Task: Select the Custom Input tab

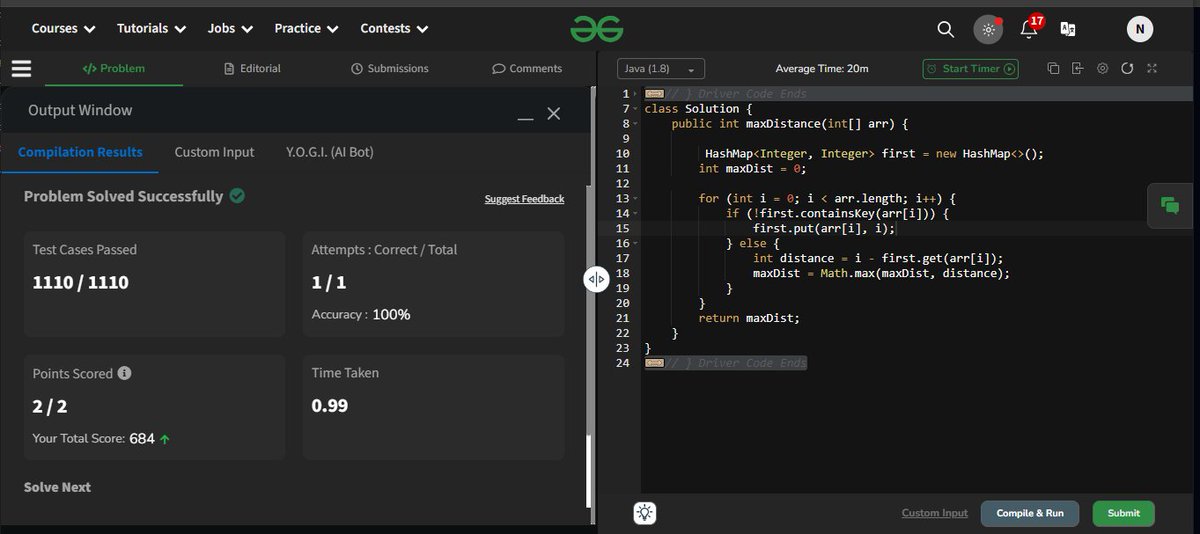Action: click(214, 152)
